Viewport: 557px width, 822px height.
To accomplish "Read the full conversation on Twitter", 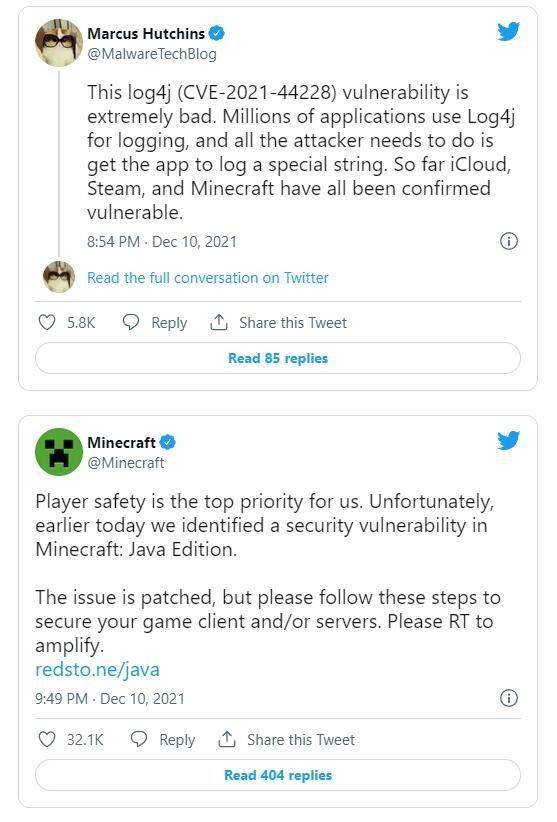I will click(x=207, y=278).
